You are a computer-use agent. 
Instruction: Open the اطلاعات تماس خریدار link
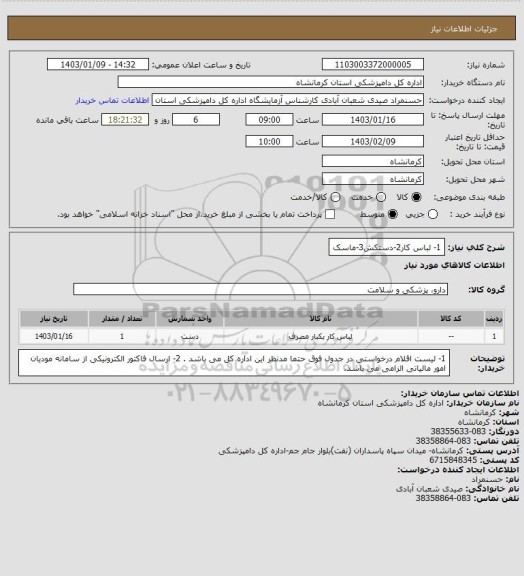(112, 100)
